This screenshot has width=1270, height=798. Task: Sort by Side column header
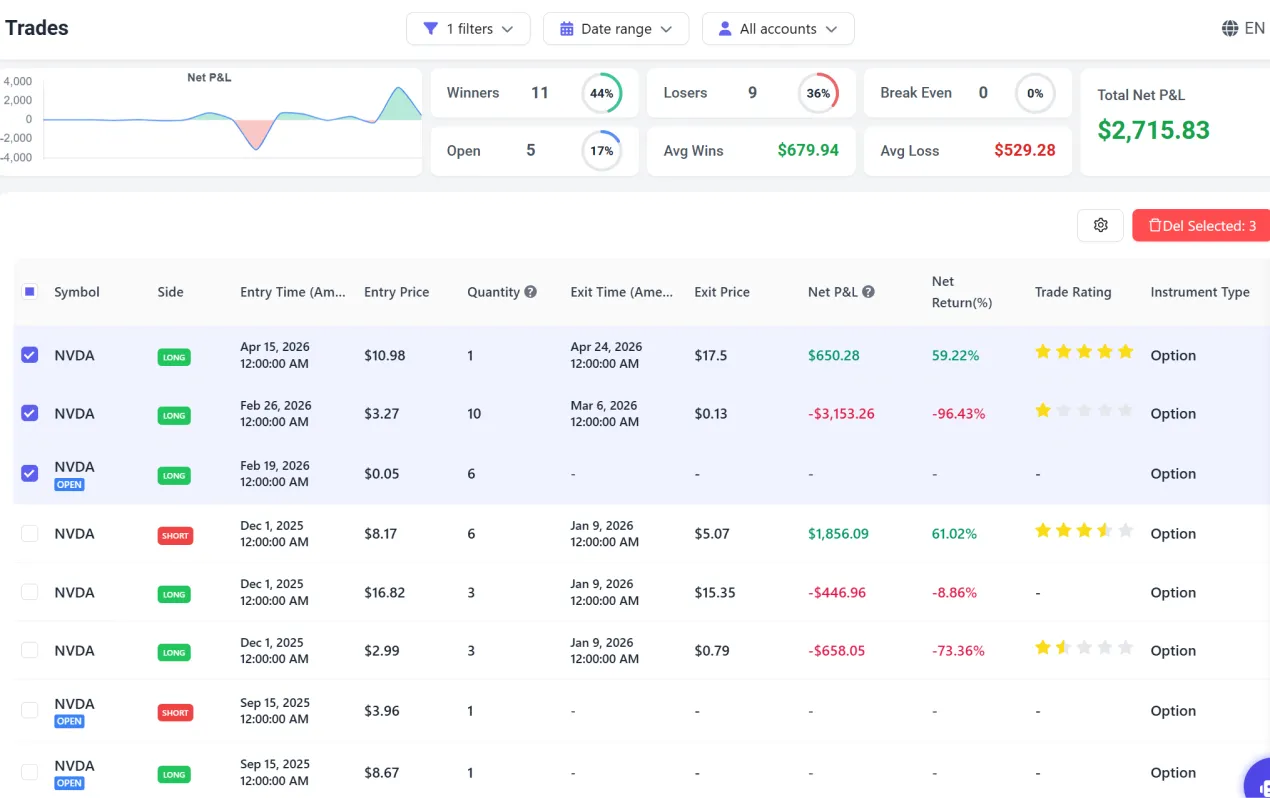[171, 292]
